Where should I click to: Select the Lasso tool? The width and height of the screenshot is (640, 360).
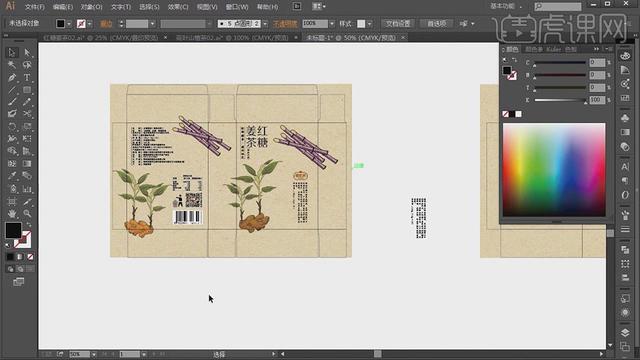click(x=27, y=65)
